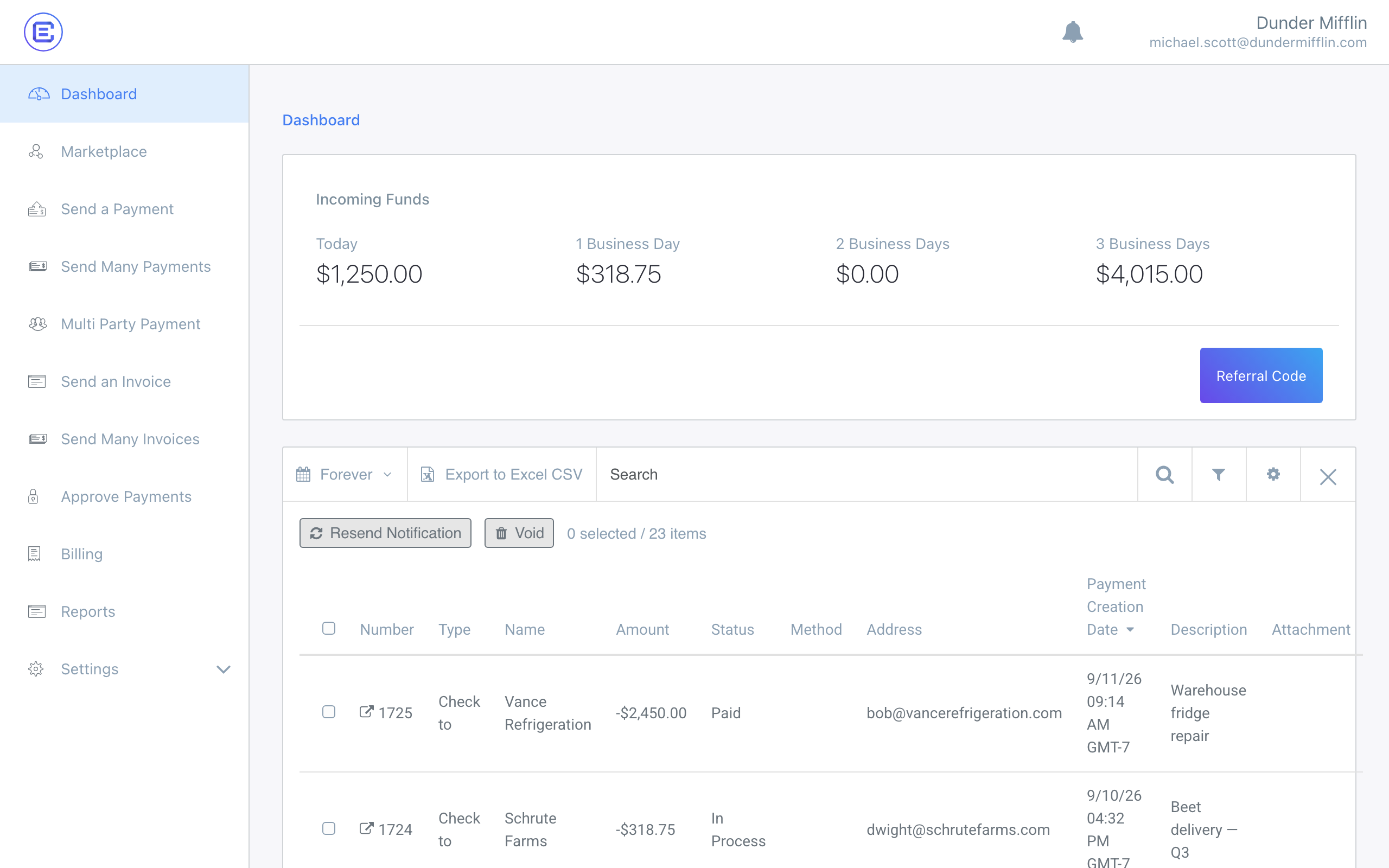
Task: Click check number 1724 link
Action: click(395, 829)
